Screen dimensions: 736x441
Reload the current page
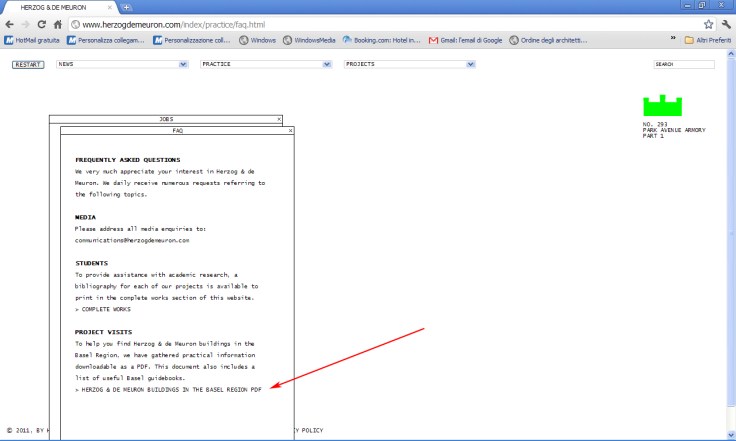pos(42,23)
